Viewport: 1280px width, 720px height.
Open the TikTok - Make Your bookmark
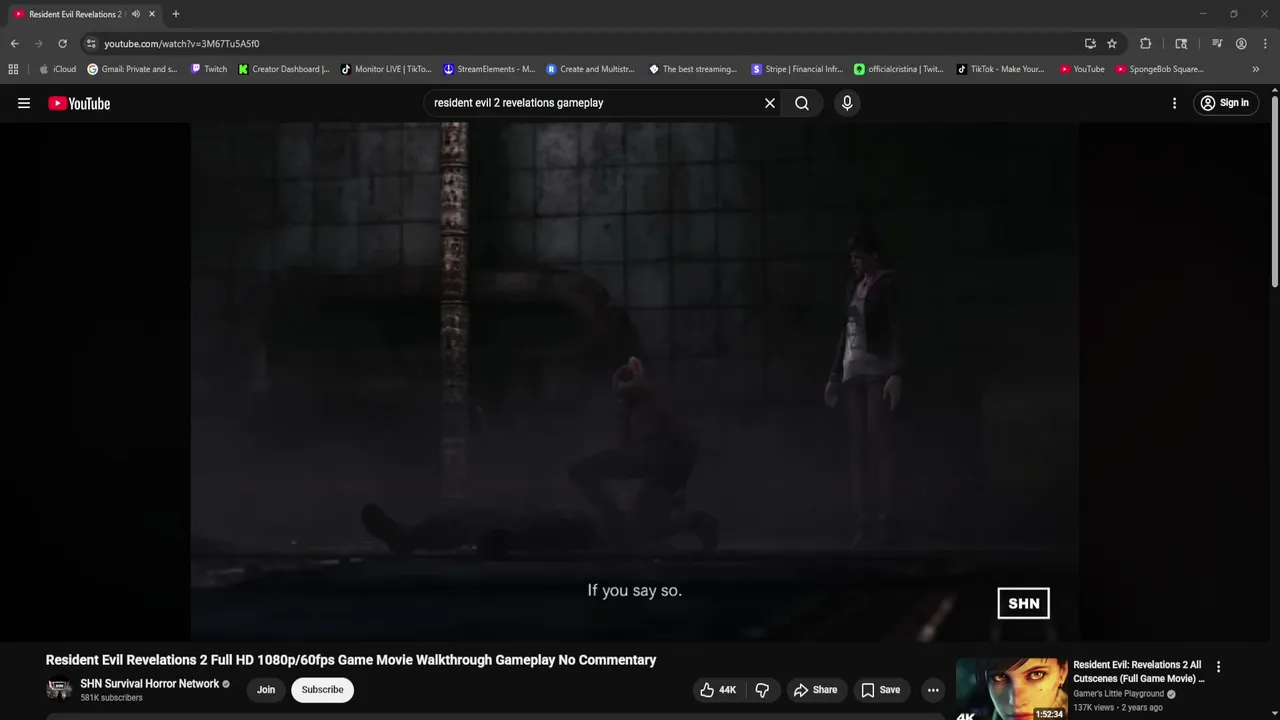click(1000, 69)
